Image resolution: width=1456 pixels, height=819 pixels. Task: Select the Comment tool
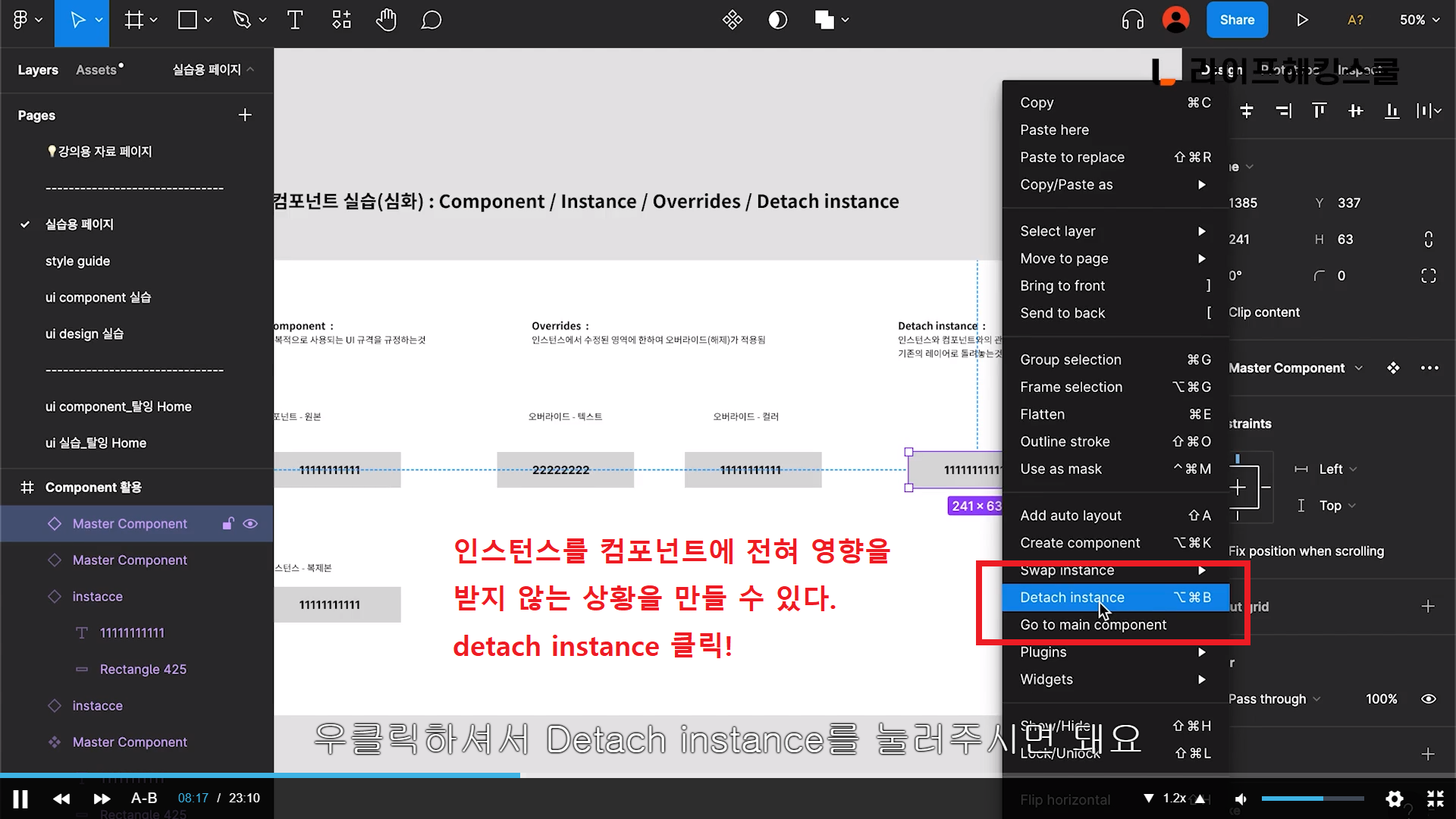click(x=431, y=20)
